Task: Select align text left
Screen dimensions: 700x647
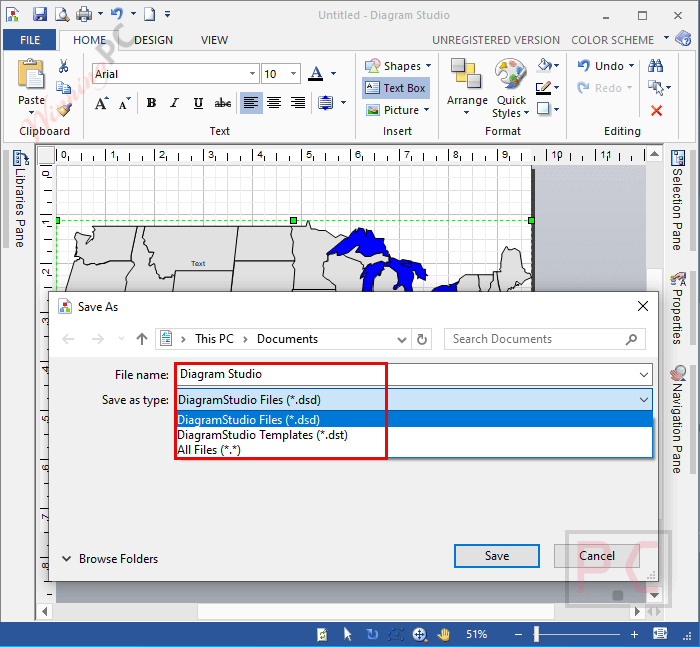Action: pyautogui.click(x=251, y=103)
